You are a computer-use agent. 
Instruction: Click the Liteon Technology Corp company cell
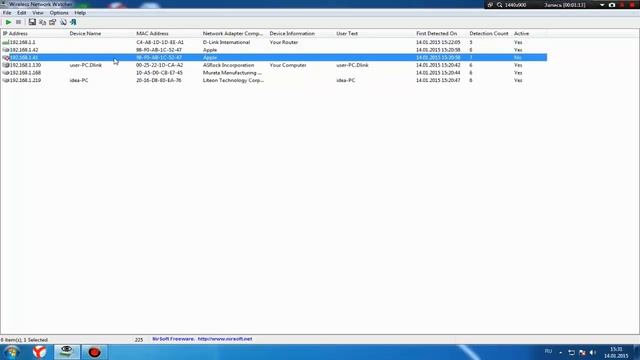point(233,80)
